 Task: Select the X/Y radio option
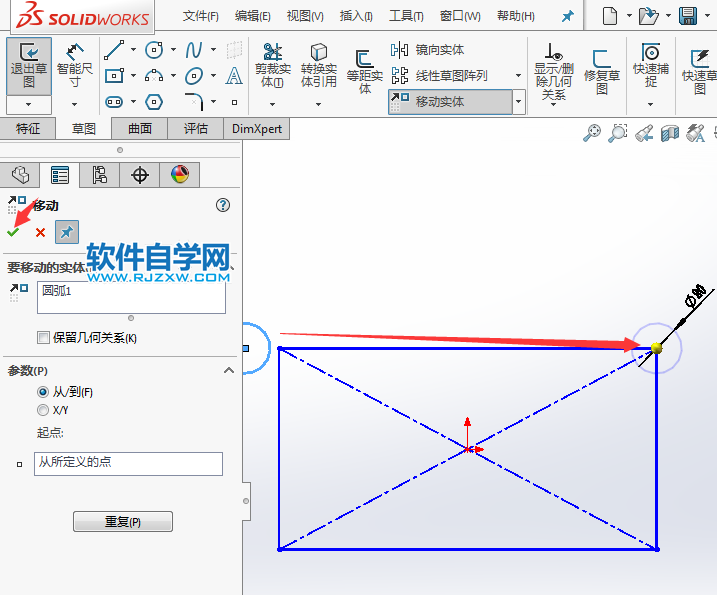point(43,410)
